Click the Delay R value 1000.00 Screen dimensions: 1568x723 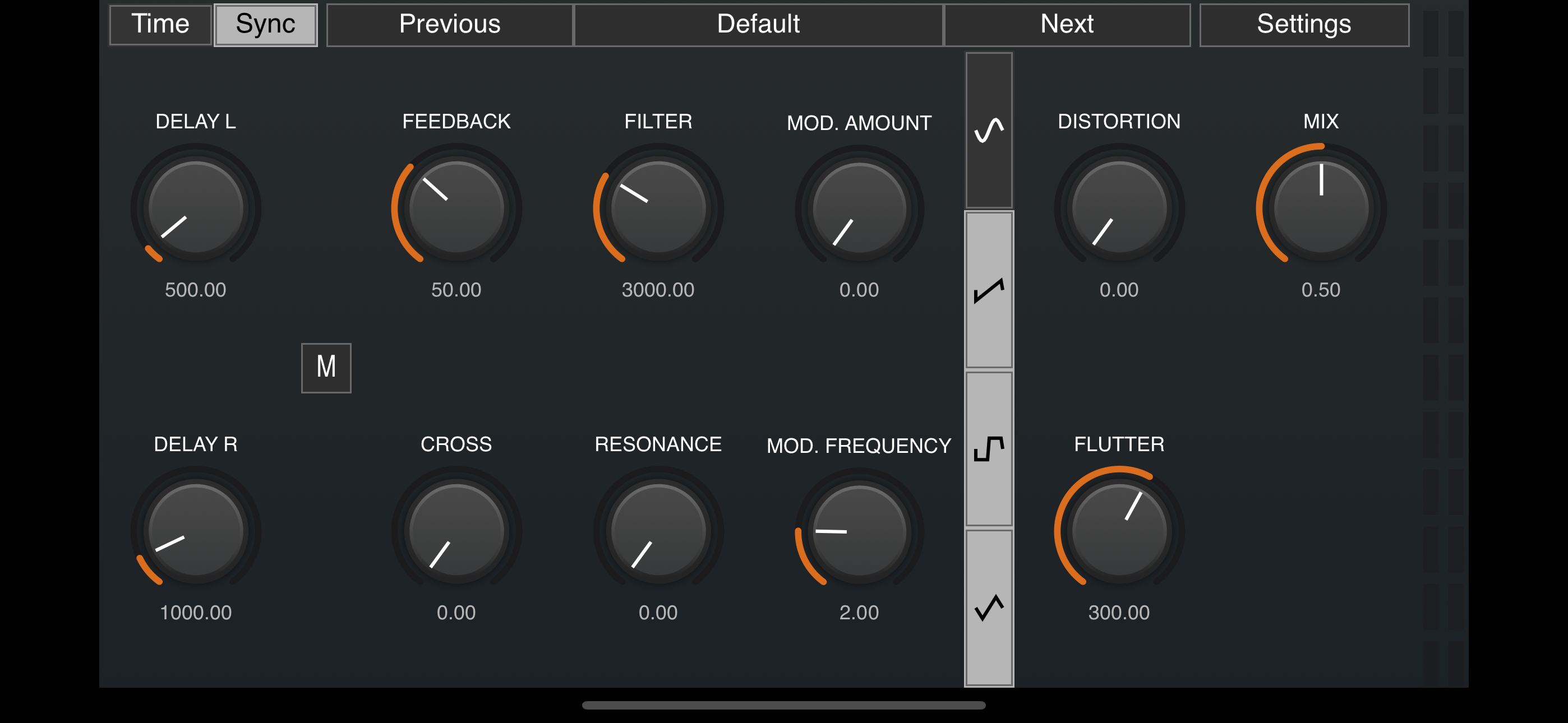coord(195,612)
